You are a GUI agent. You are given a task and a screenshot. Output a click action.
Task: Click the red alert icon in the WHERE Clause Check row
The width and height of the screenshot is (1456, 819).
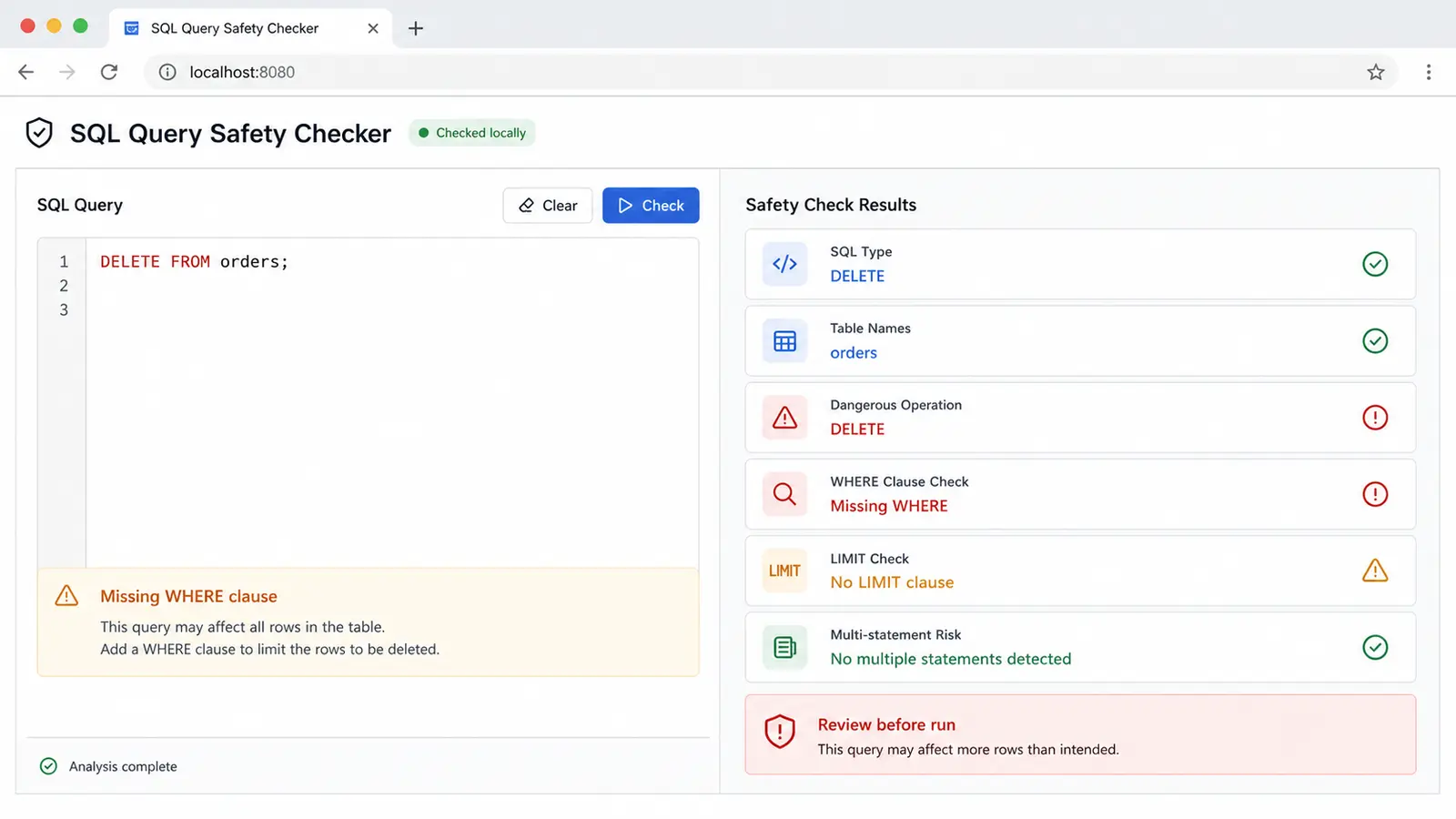(x=1375, y=494)
